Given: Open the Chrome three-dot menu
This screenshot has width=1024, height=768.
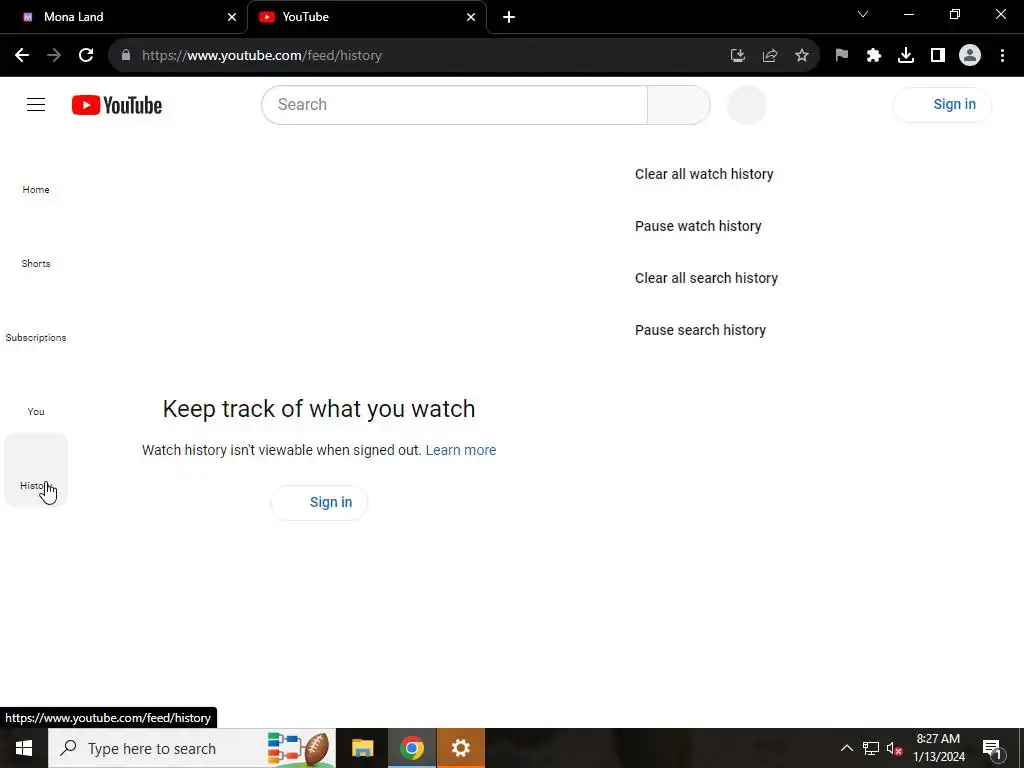Looking at the screenshot, I should pos(1002,56).
